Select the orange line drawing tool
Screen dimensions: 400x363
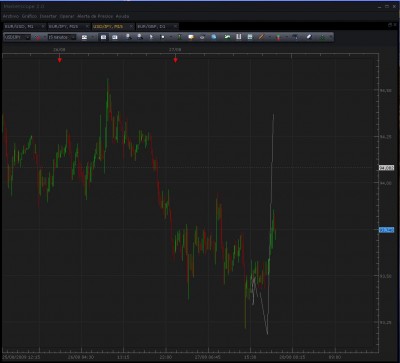tap(261, 37)
